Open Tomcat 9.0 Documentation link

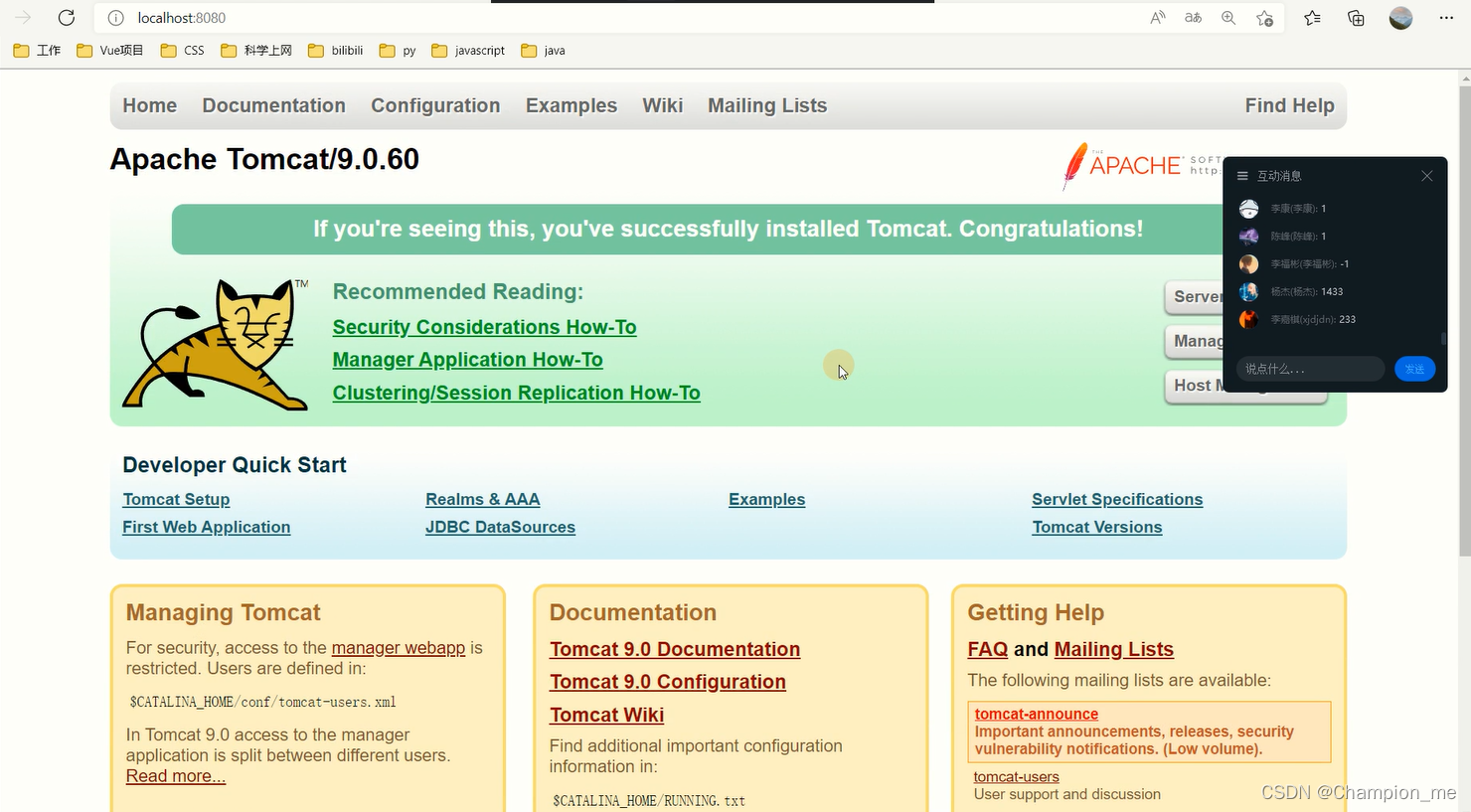675,649
